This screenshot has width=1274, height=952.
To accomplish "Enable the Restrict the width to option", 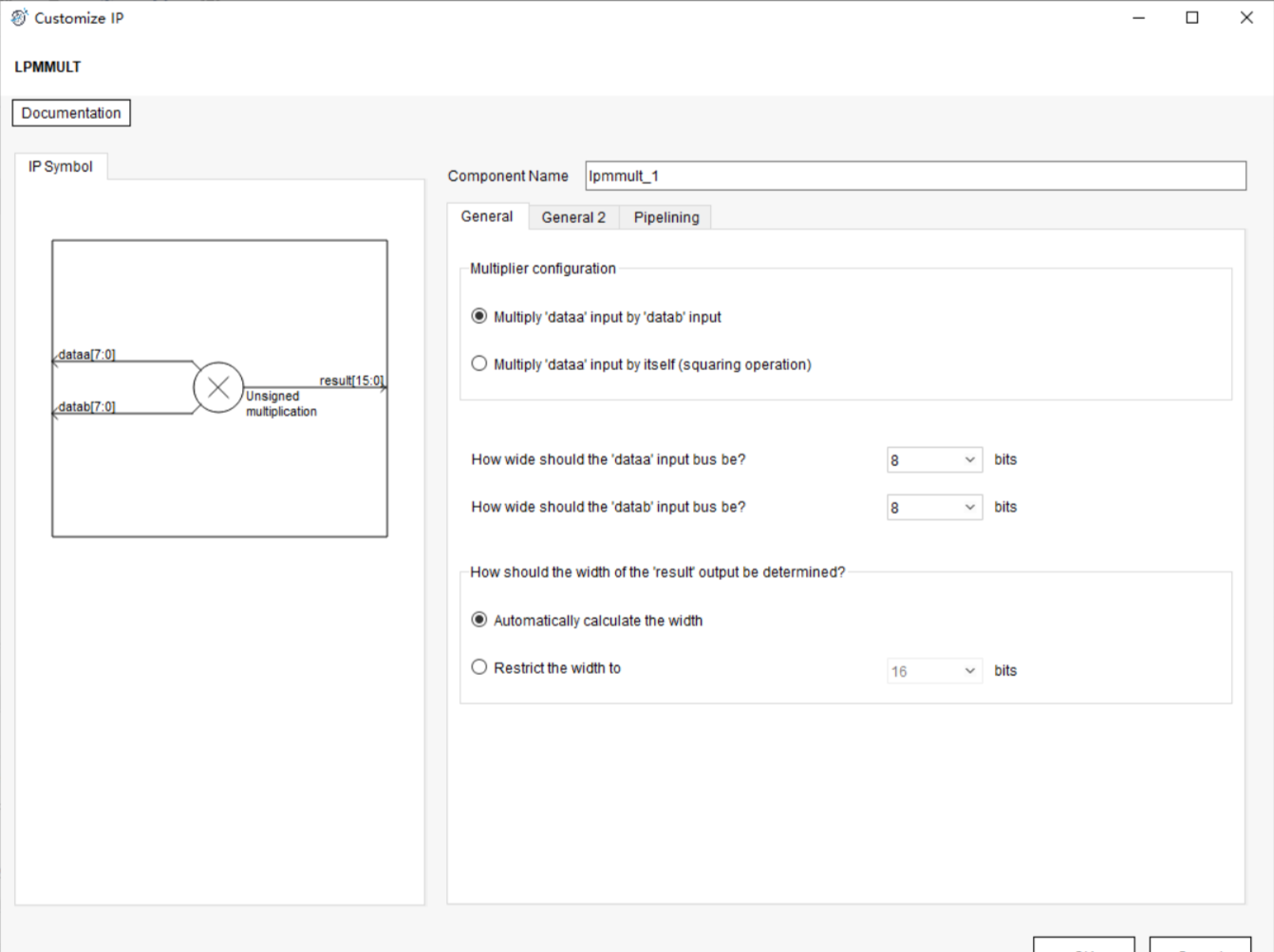I will point(479,667).
